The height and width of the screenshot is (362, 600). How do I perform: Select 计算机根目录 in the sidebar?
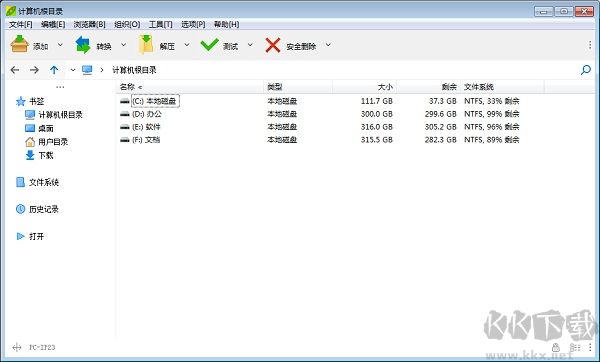[x=60, y=115]
